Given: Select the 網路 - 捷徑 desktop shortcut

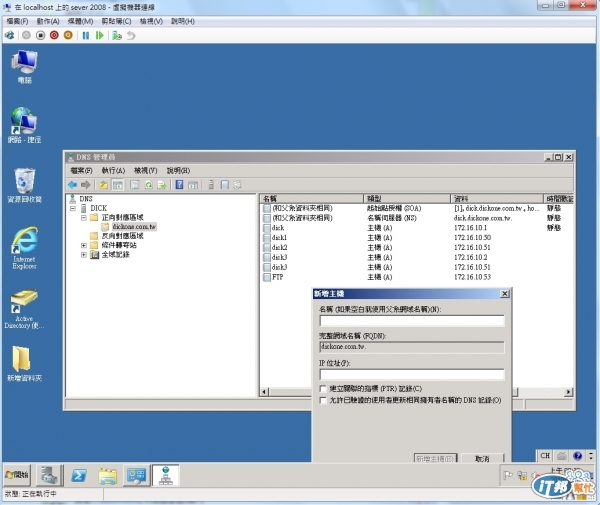Looking at the screenshot, I should coord(24,125).
